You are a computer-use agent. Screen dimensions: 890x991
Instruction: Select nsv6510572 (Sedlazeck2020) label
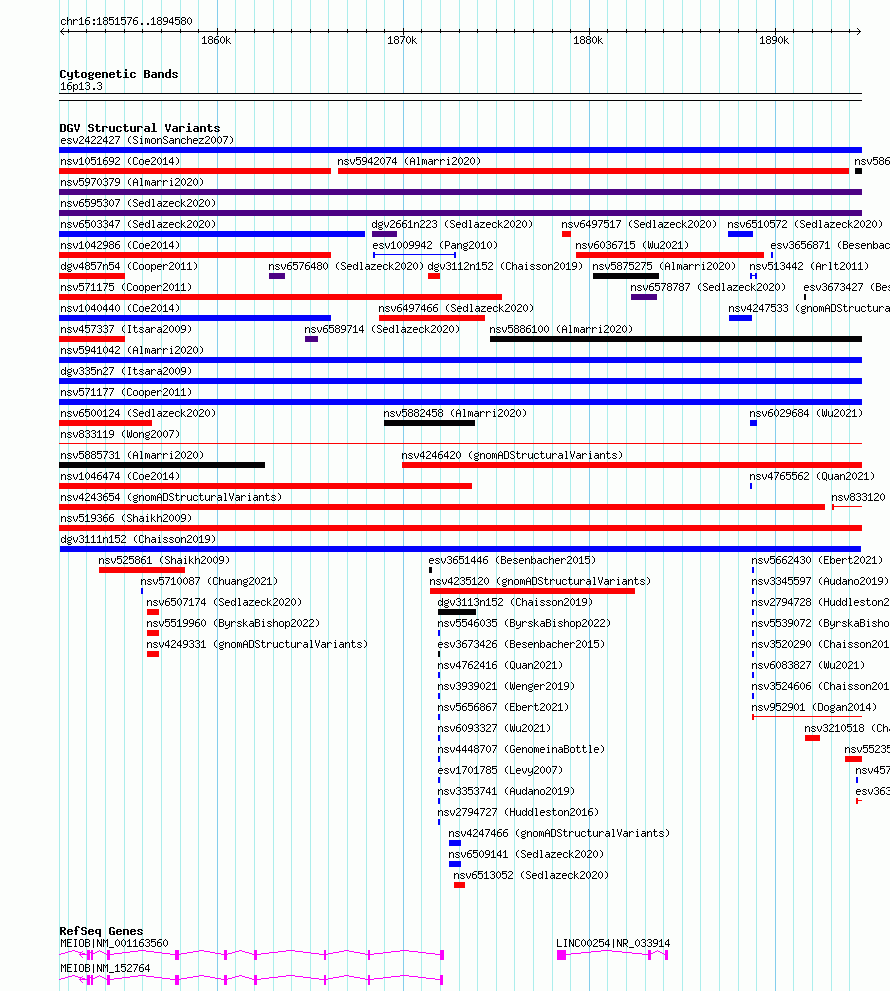[805, 224]
